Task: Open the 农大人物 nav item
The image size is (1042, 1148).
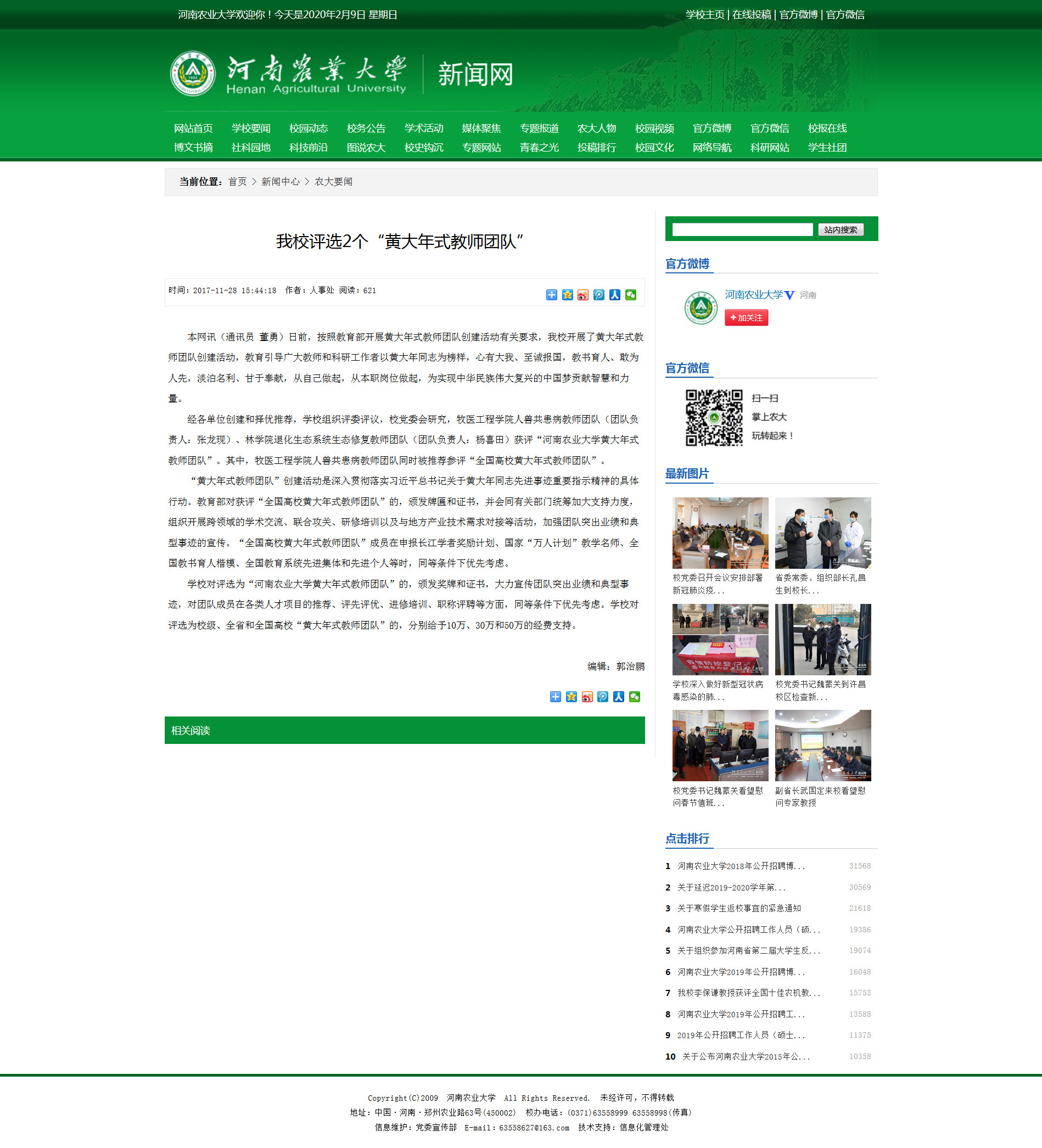Action: tap(597, 128)
